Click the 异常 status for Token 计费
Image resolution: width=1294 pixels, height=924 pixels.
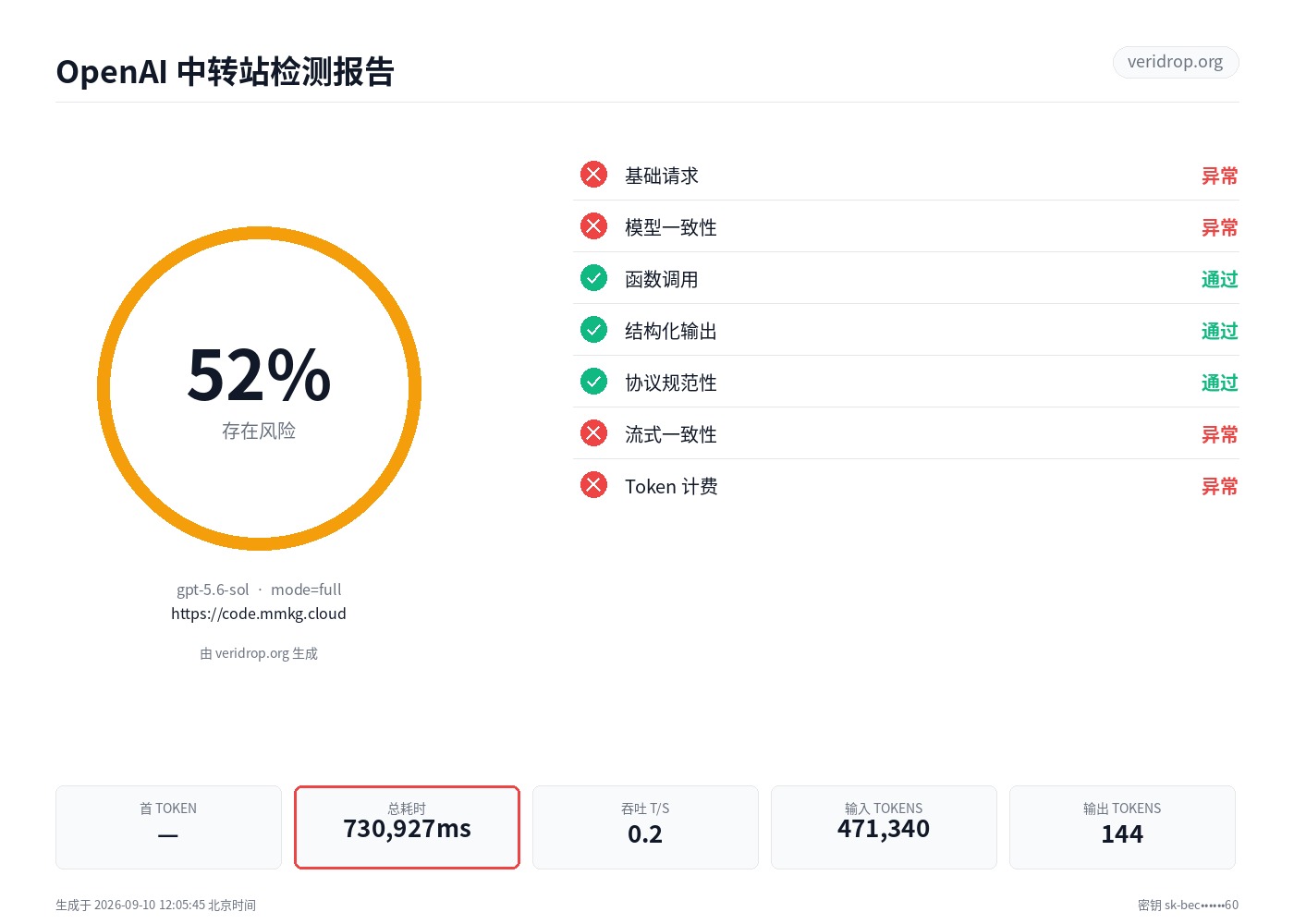1219,486
